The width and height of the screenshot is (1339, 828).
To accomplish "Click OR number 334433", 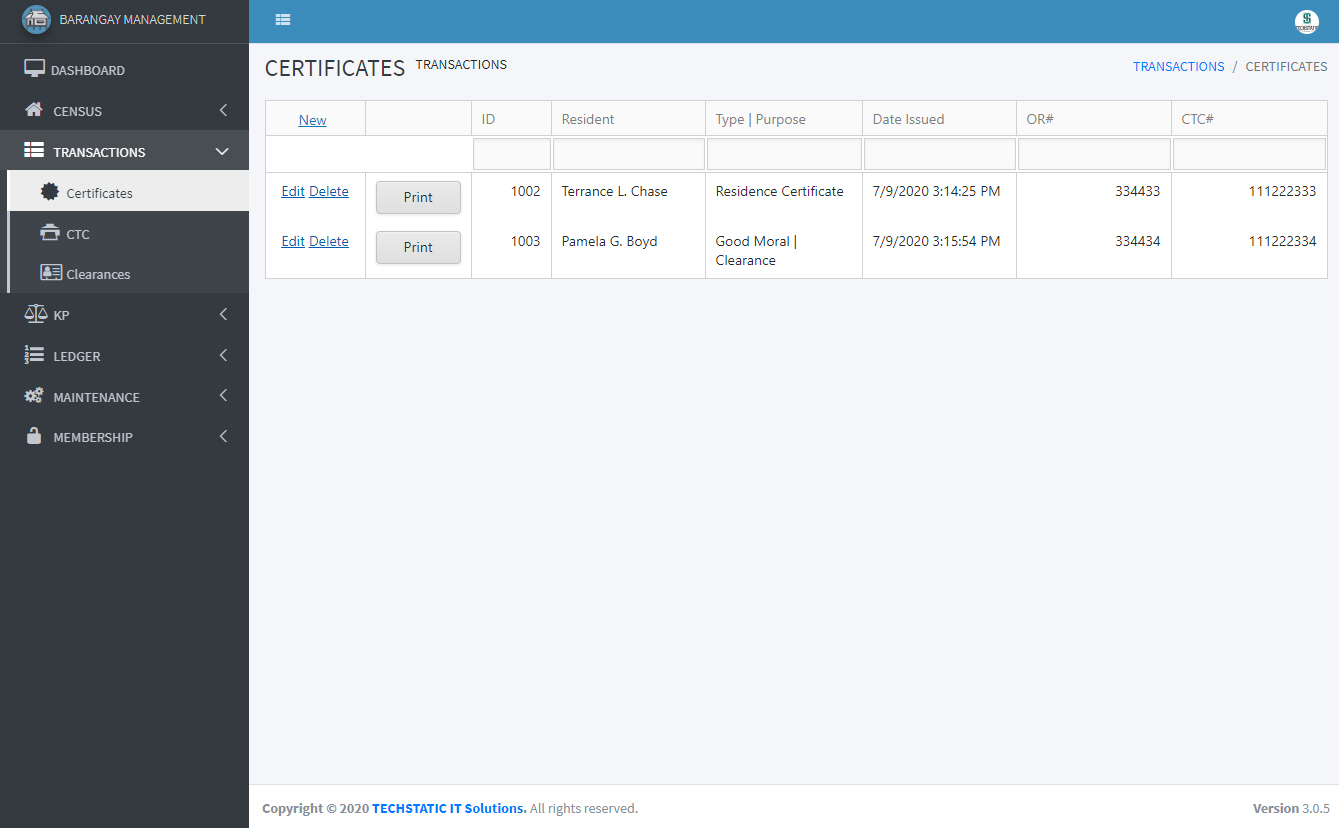I will click(1138, 191).
